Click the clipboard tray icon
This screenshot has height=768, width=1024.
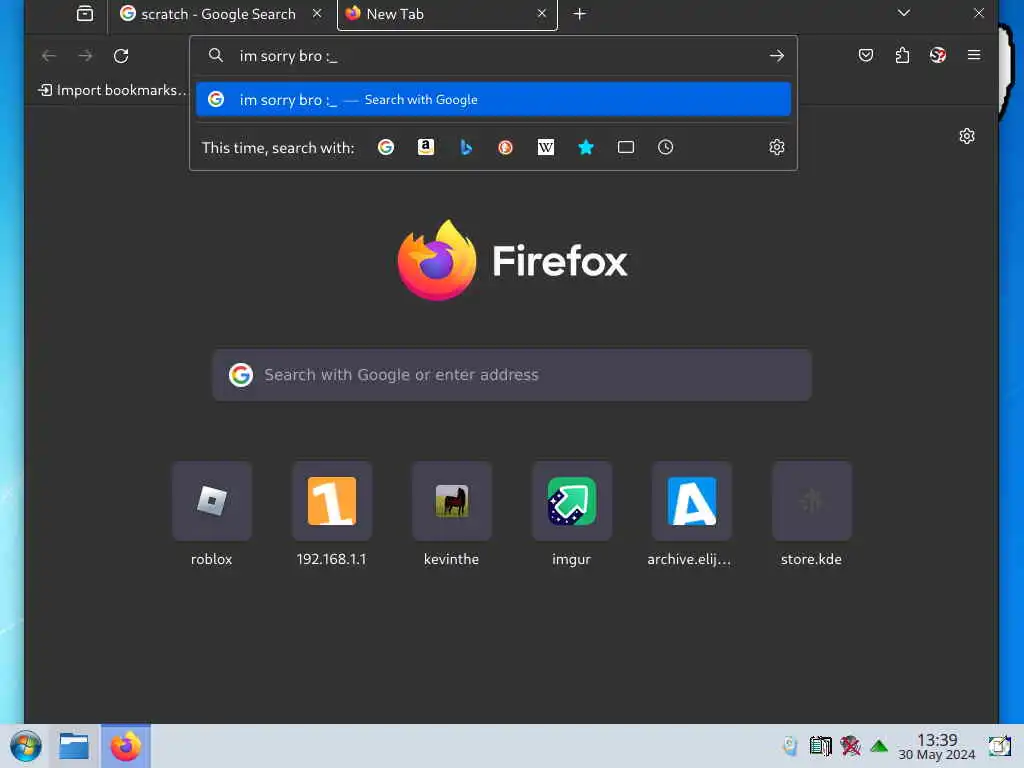coord(820,746)
